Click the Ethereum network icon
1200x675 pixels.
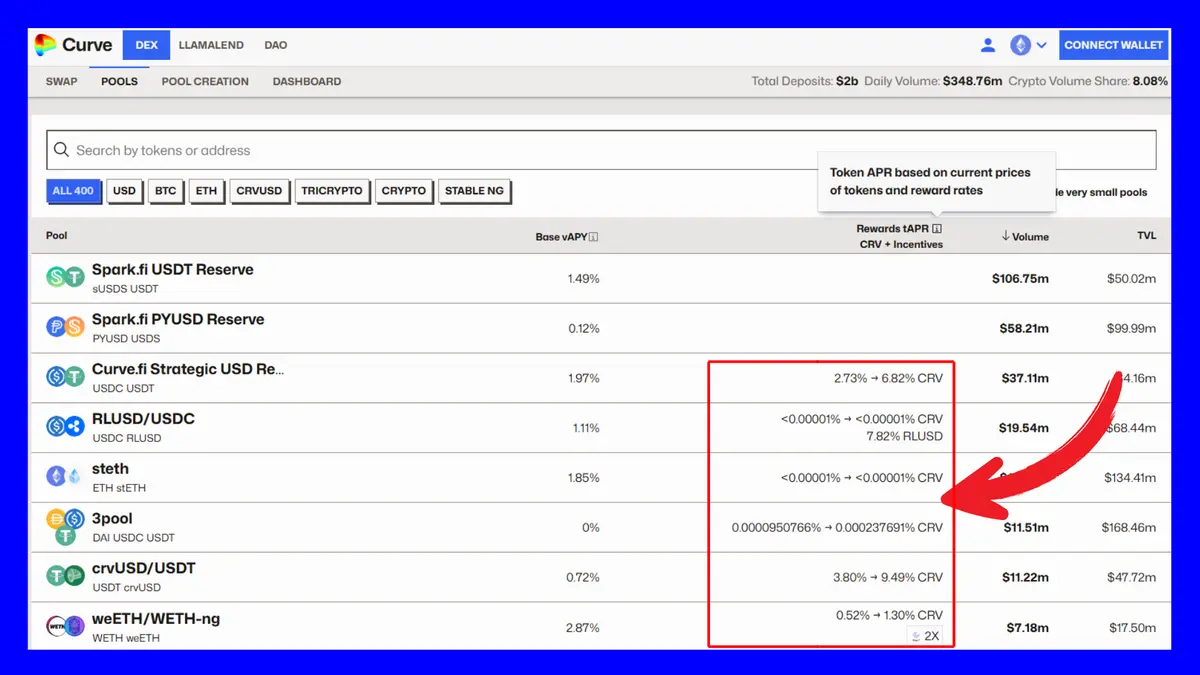tap(1020, 45)
